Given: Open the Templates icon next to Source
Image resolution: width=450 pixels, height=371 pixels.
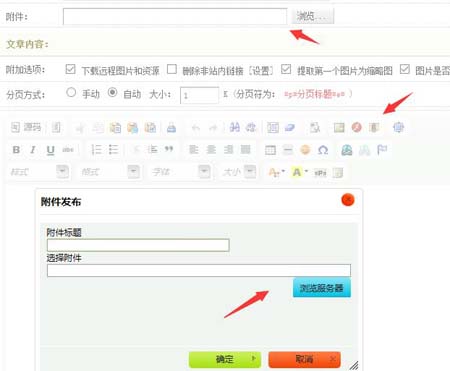Looking at the screenshot, I should [56, 127].
